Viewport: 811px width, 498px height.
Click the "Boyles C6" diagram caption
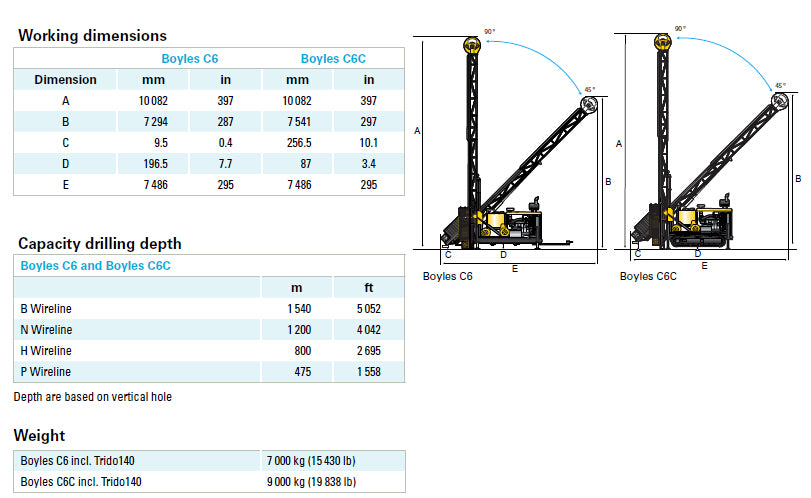click(447, 276)
